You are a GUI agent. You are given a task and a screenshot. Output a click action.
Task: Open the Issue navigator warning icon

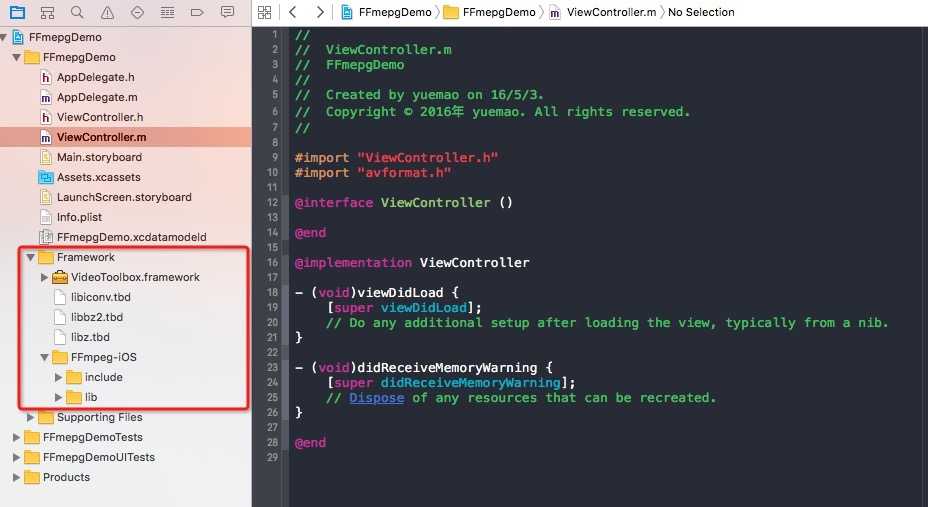[107, 12]
